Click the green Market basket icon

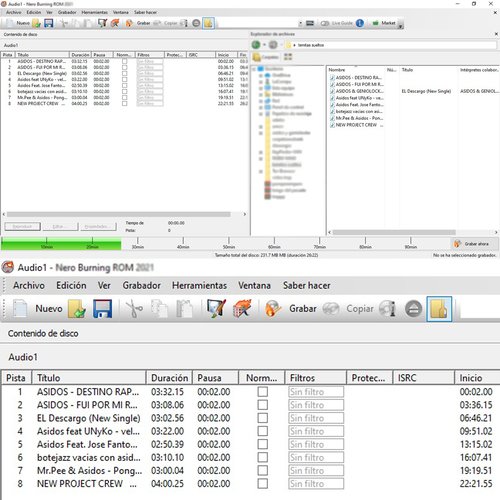tap(375, 23)
